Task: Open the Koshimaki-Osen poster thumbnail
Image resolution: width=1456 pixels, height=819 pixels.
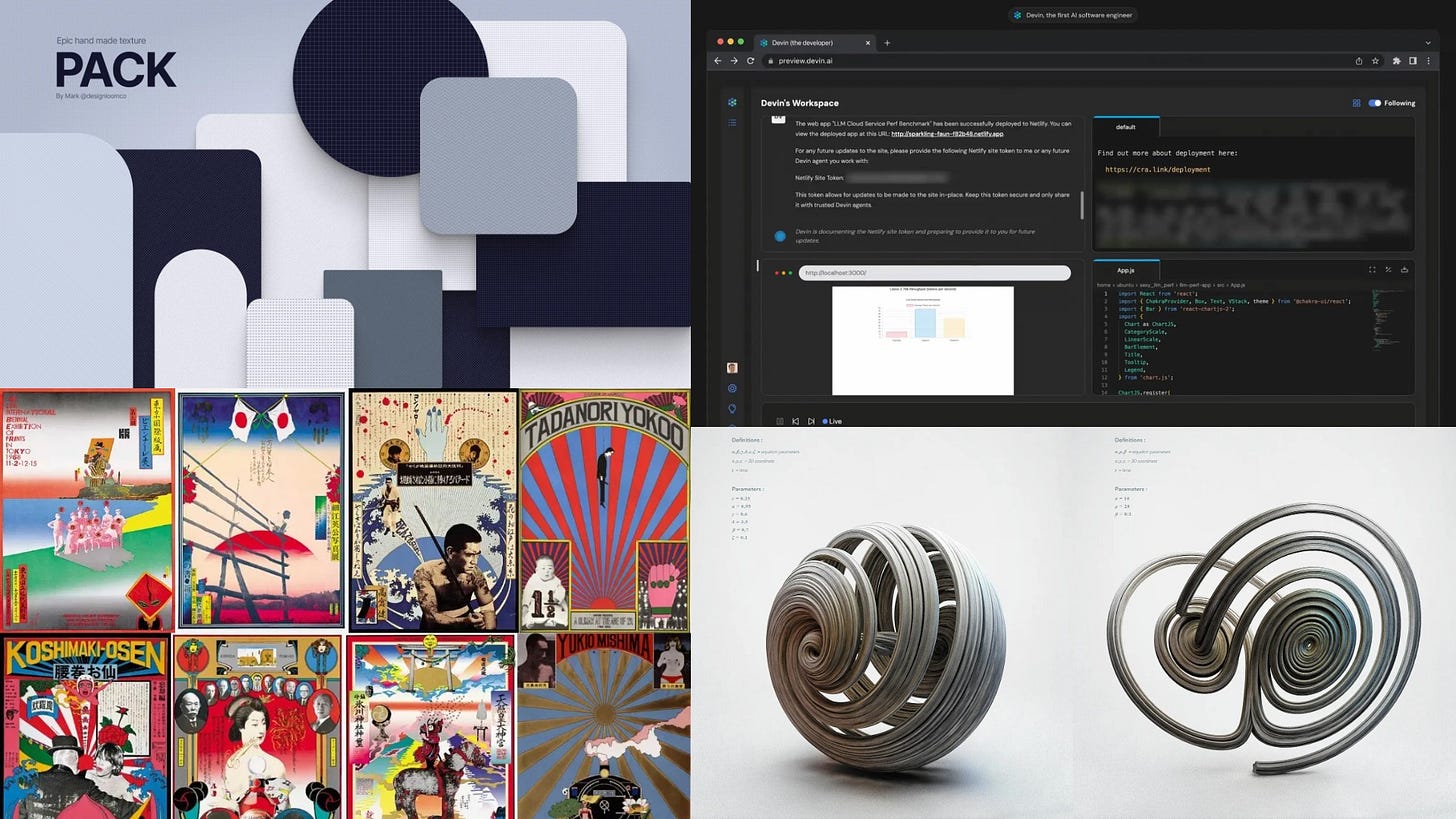Action: pyautogui.click(x=86, y=727)
